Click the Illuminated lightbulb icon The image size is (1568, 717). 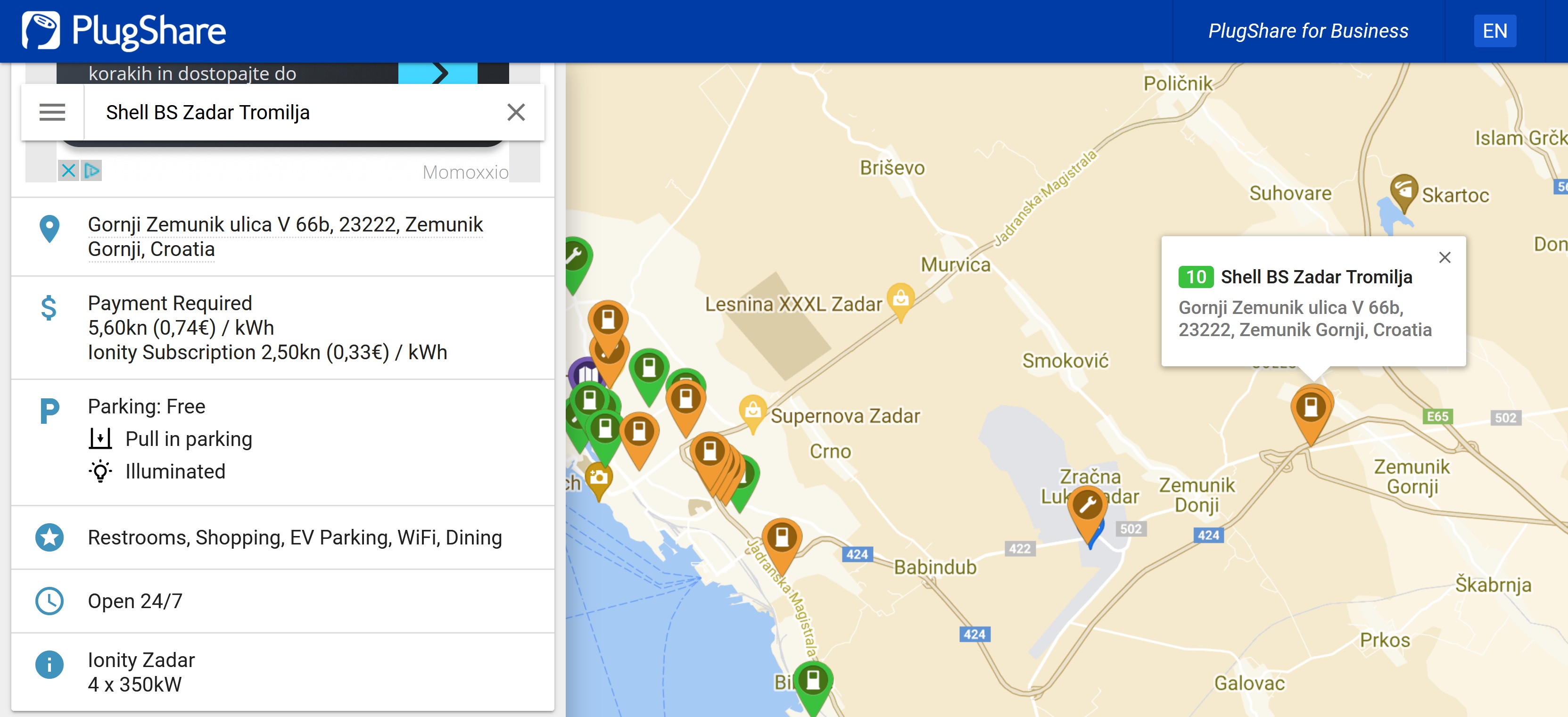(x=100, y=471)
